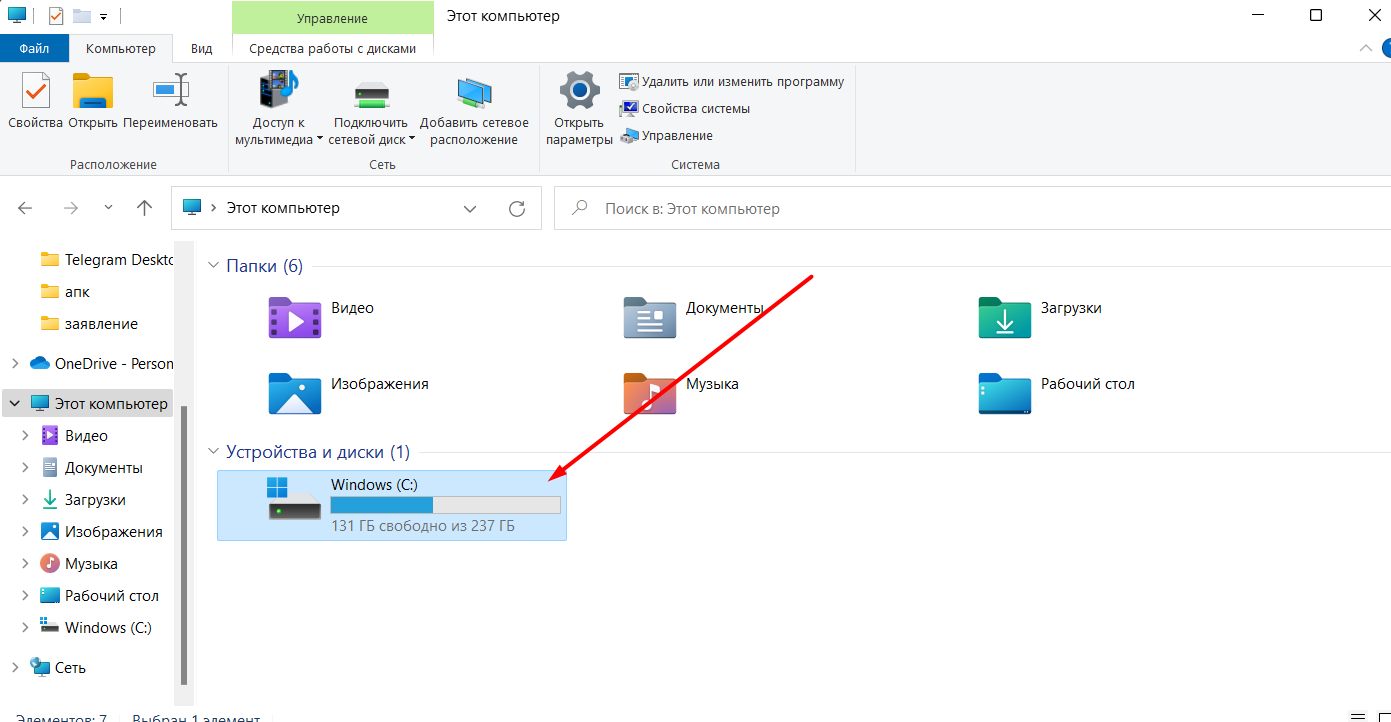Open Свойства системы
This screenshot has height=722, width=1391.
point(685,109)
